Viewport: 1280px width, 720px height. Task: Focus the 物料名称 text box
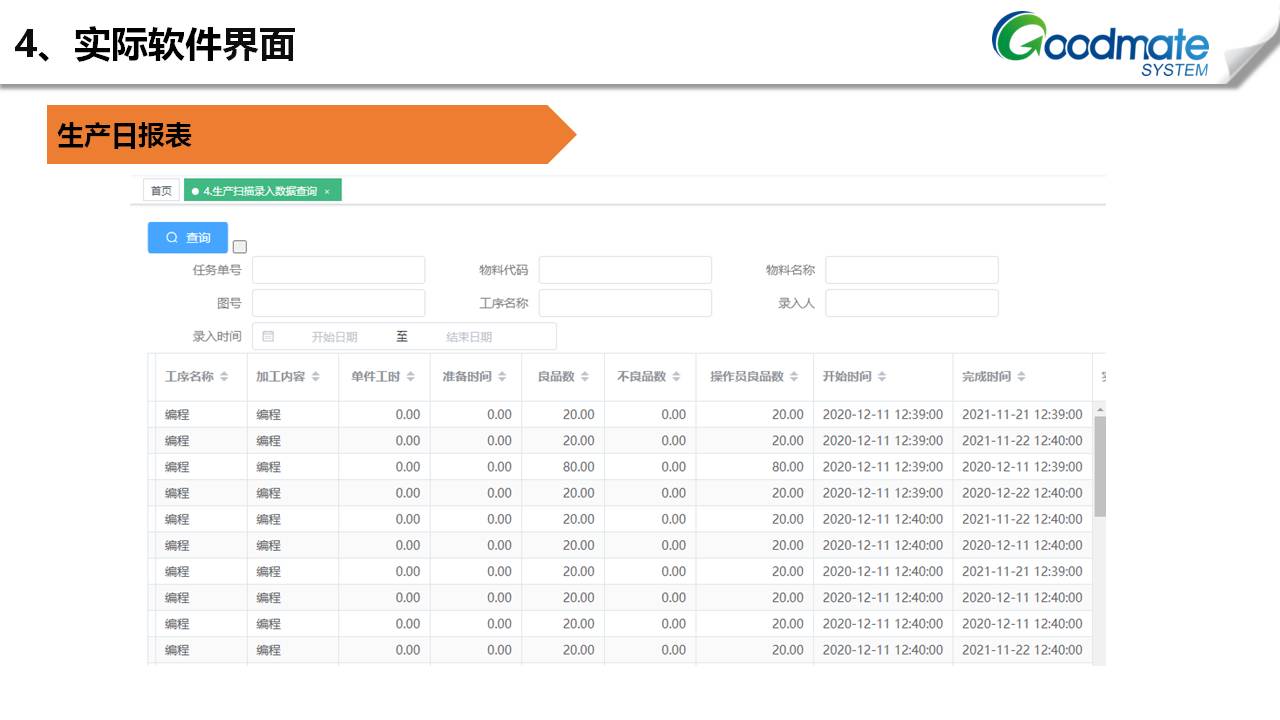tap(911, 270)
